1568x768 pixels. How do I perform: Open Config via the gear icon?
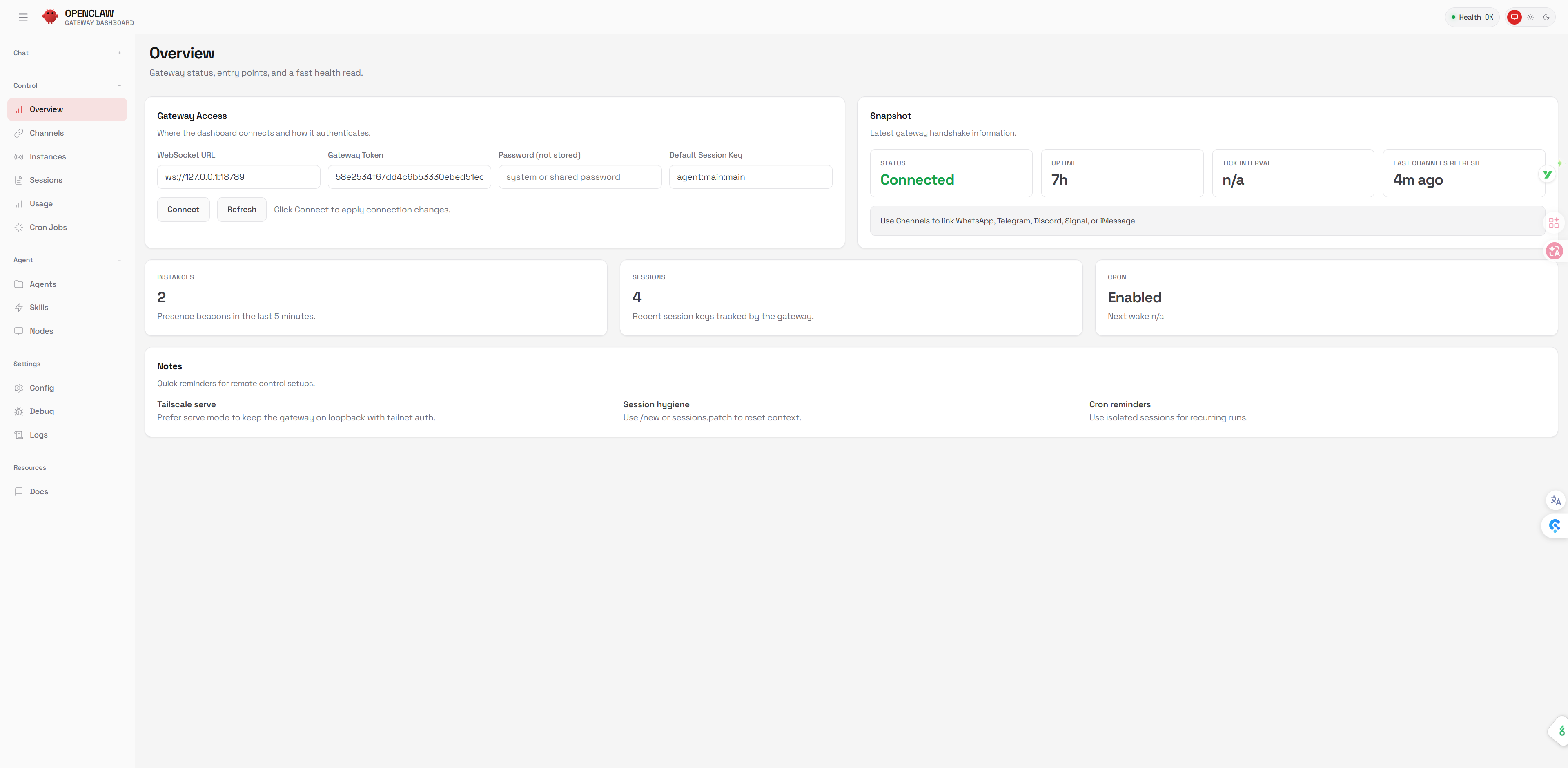tap(19, 387)
